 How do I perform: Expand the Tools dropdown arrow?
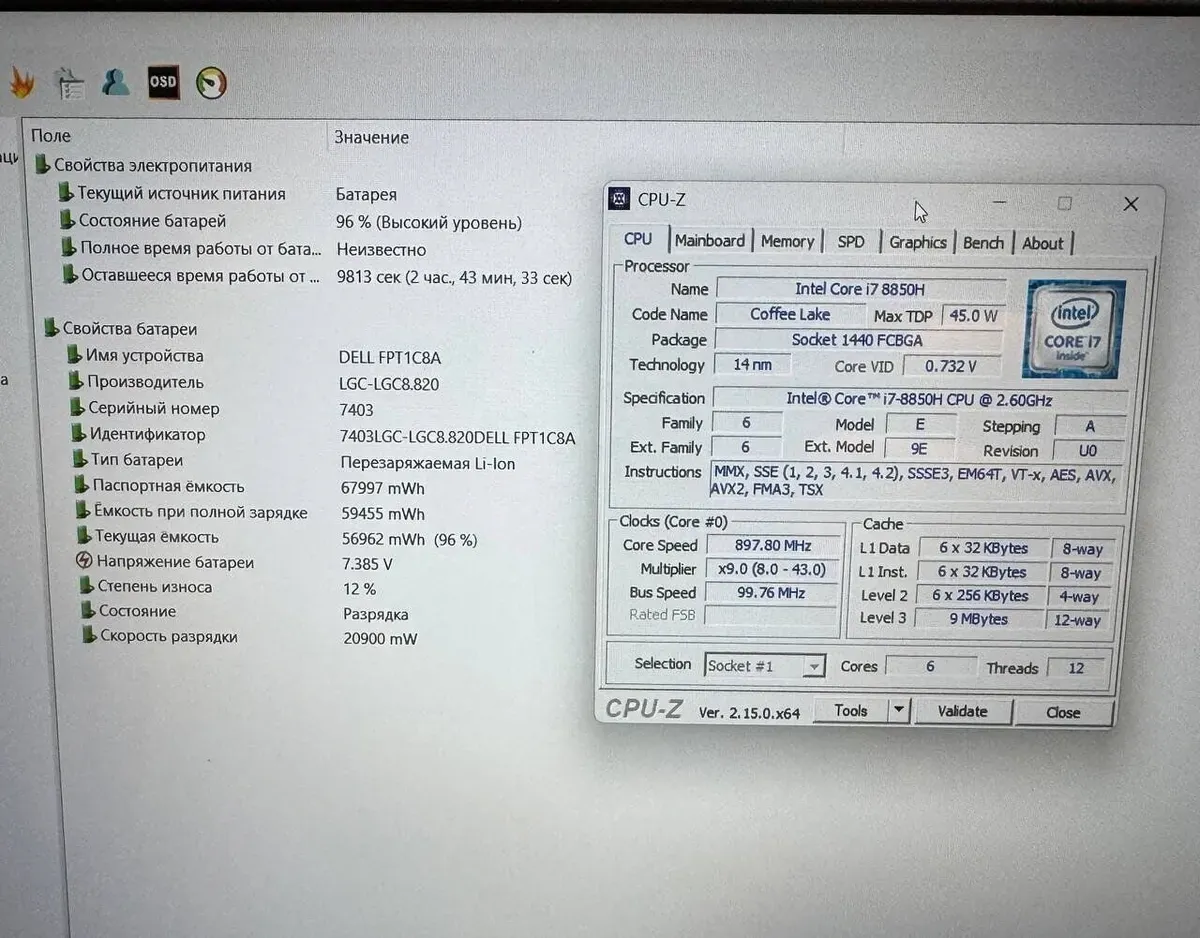tap(899, 711)
